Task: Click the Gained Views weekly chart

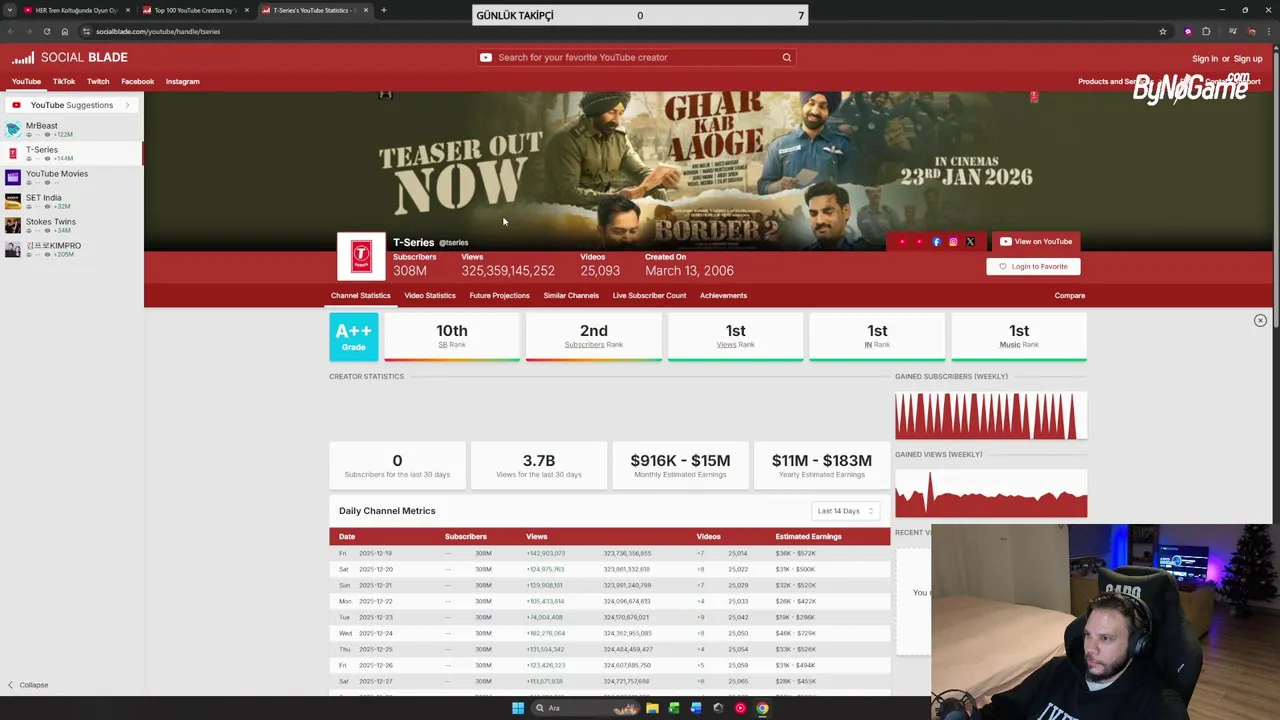Action: click(x=991, y=493)
